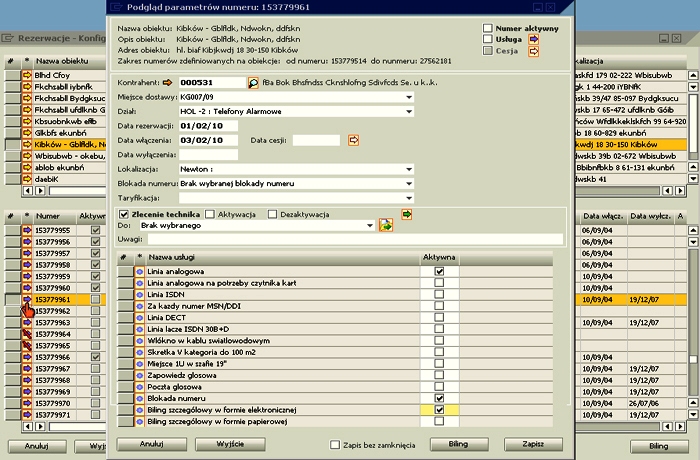Click the arrow icon beside Cesja checkbox
Image resolution: width=700 pixels, height=460 pixels.
(x=533, y=51)
